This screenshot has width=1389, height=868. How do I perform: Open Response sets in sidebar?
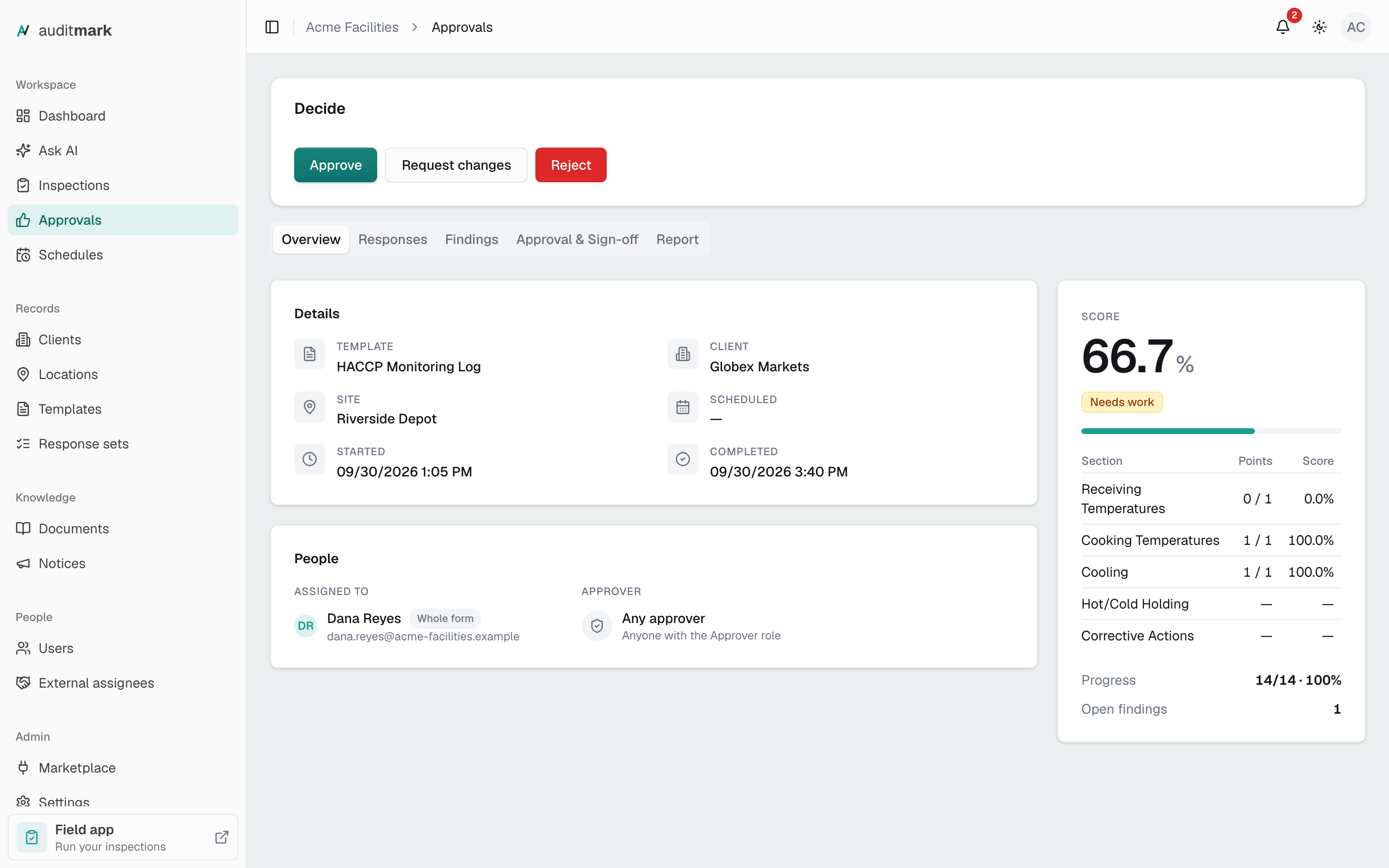(123, 444)
